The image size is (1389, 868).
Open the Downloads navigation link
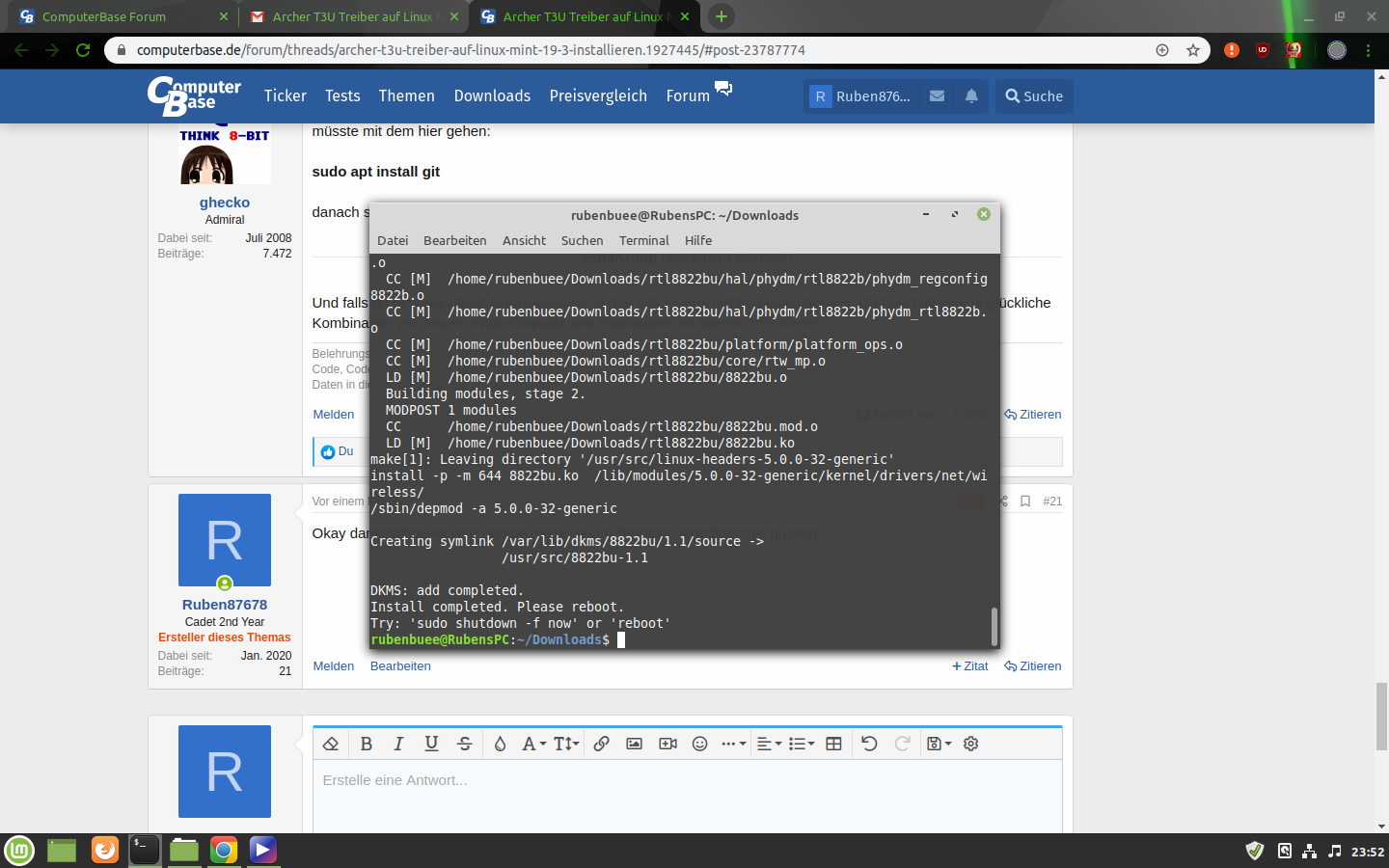point(492,95)
